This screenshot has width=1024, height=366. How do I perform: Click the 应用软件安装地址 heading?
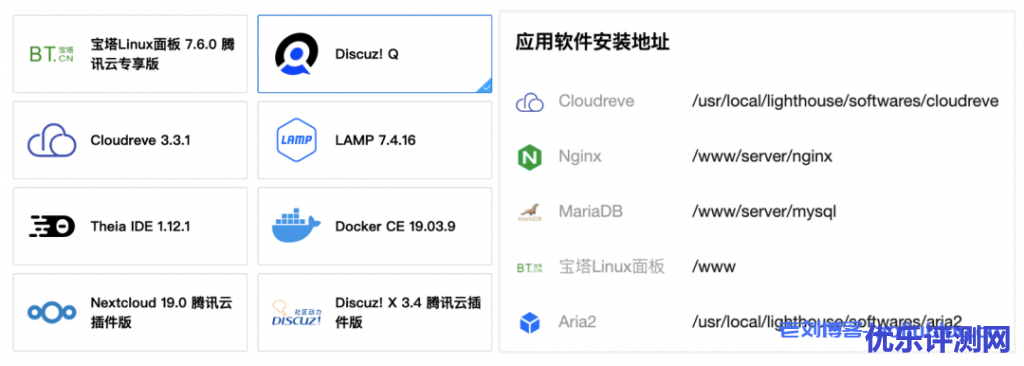click(x=592, y=42)
